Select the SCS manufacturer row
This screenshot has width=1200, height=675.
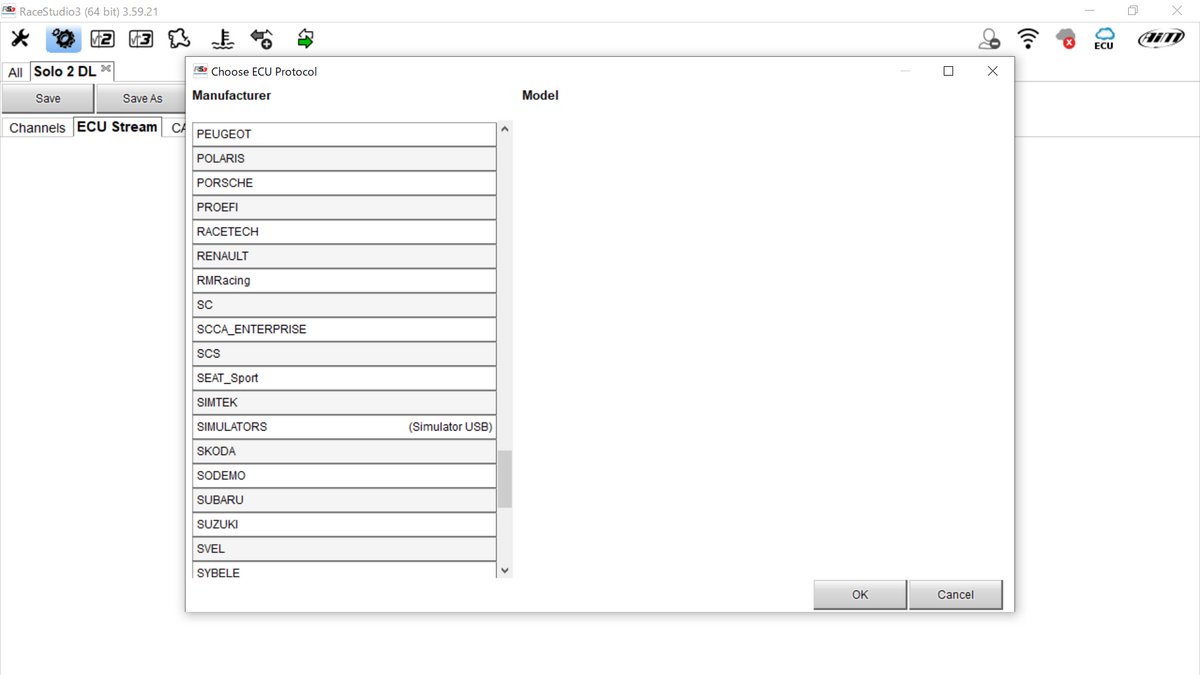click(344, 353)
